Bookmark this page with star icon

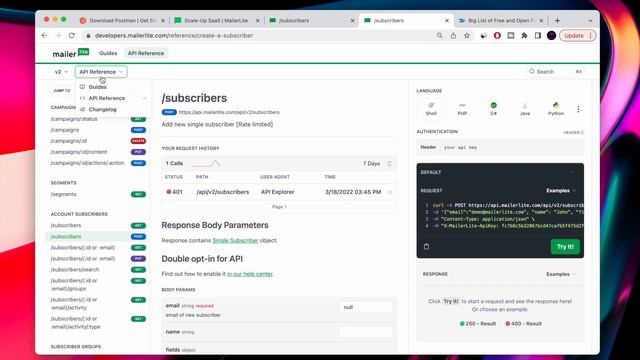pos(467,36)
